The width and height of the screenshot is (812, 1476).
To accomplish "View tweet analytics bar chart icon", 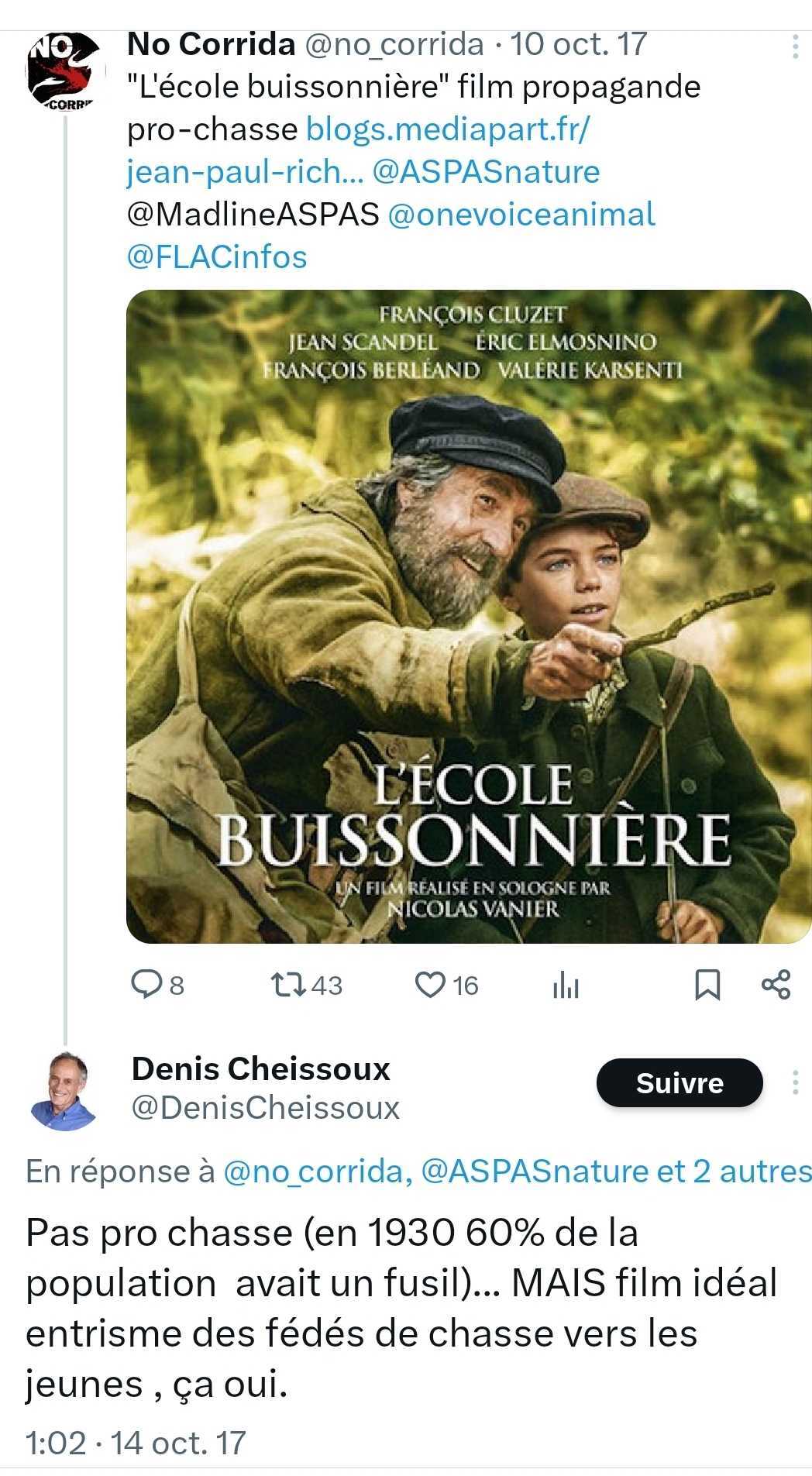I will (566, 986).
